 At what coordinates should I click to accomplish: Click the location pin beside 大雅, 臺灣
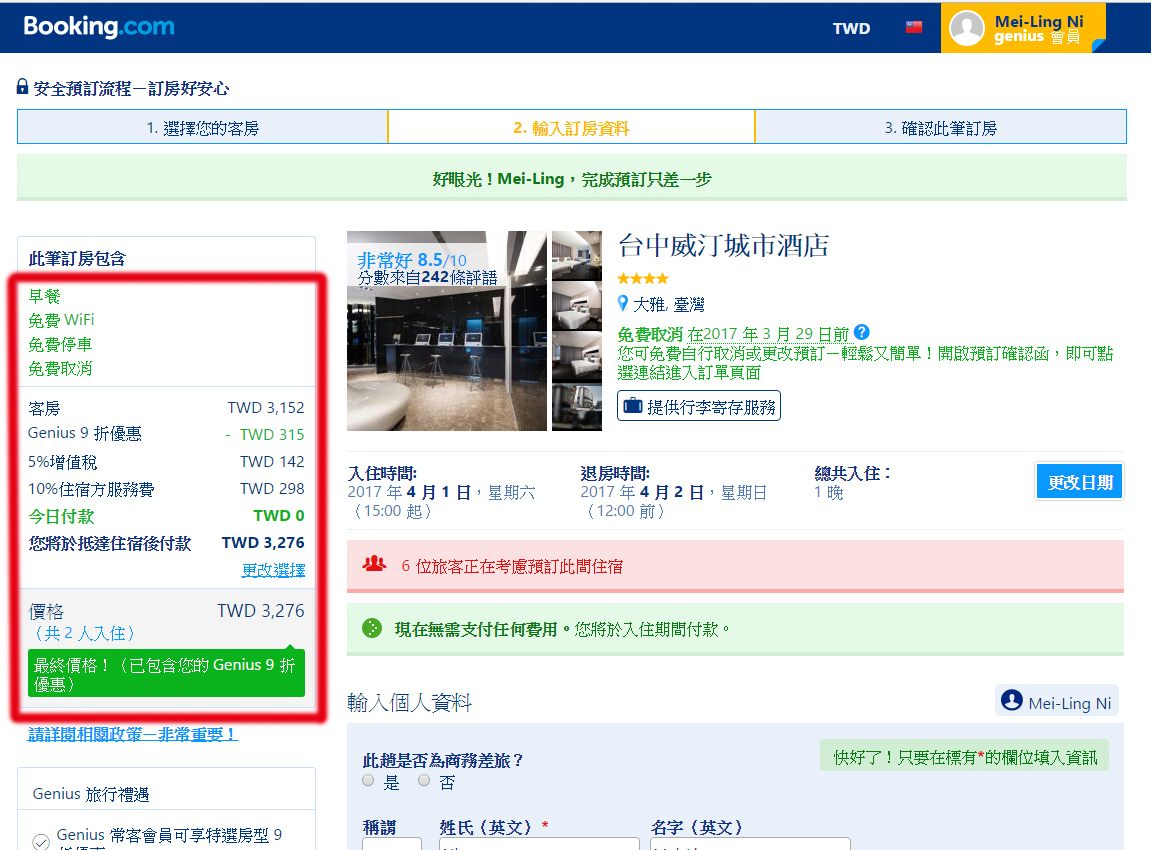coord(623,303)
